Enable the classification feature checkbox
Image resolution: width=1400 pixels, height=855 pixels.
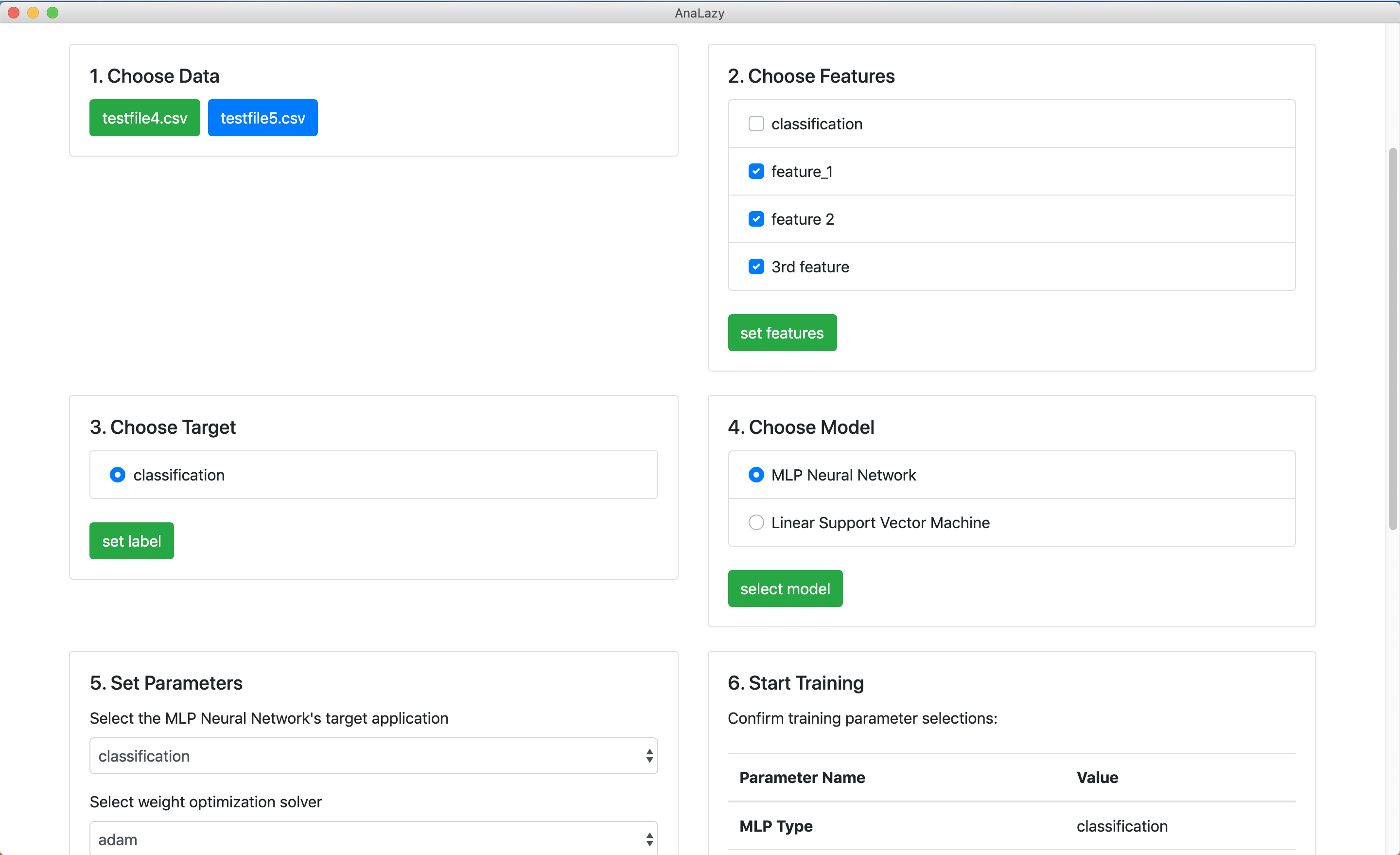pos(756,124)
